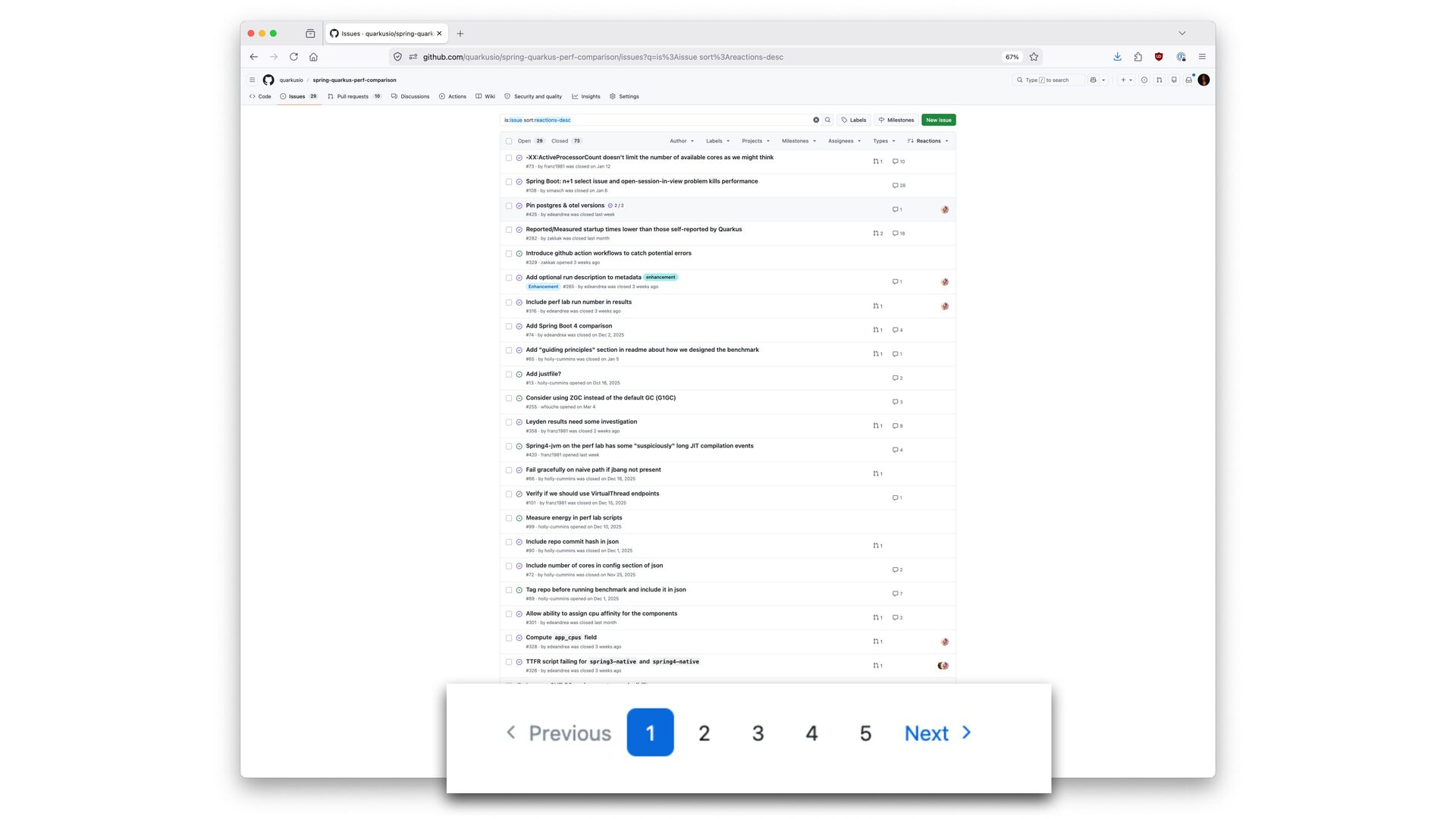Viewport: 1456px width, 819px height.
Task: Click the GitHub Octocat logo
Action: point(268,80)
